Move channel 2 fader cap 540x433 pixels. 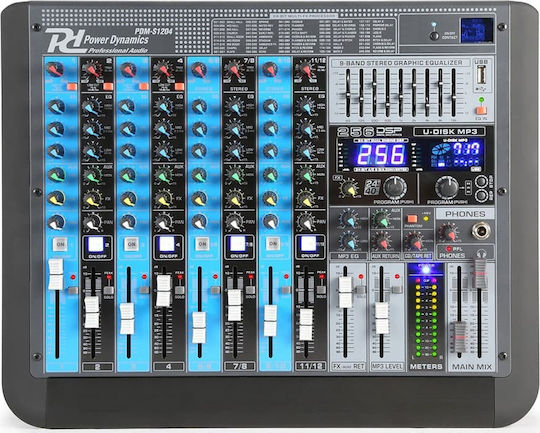click(x=92, y=312)
